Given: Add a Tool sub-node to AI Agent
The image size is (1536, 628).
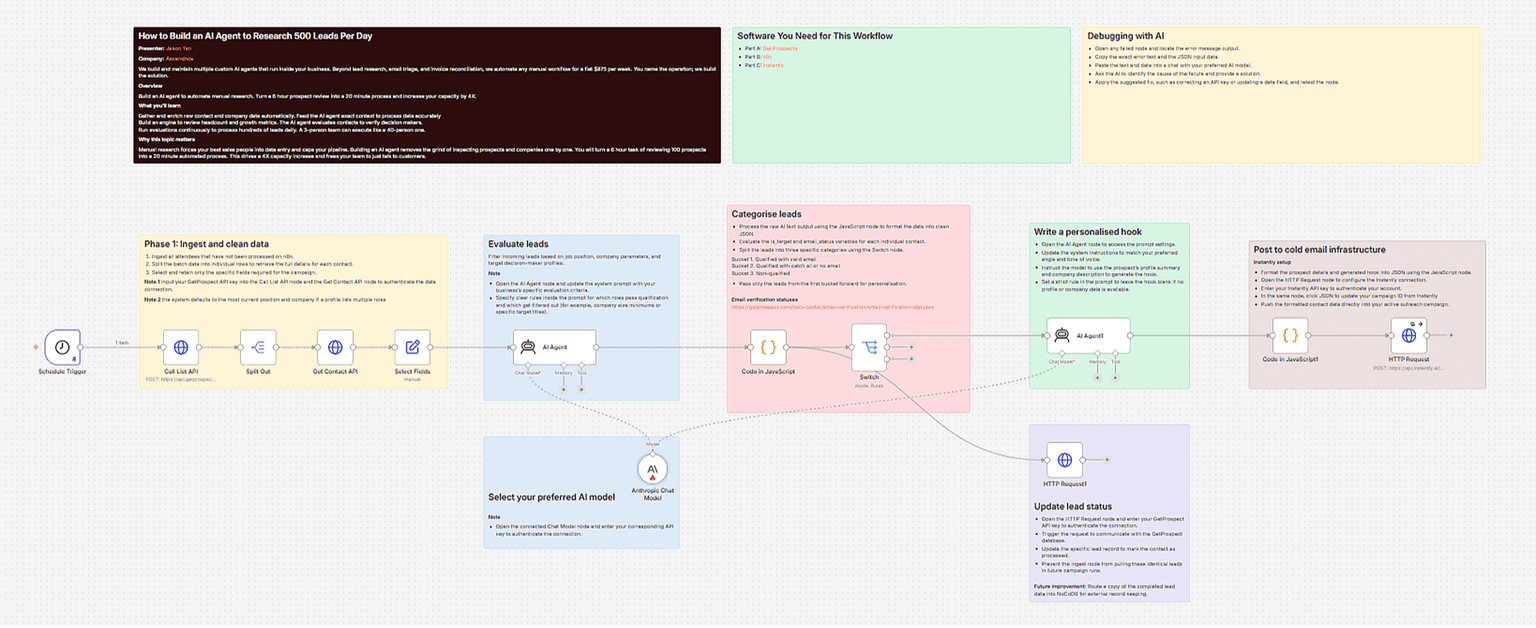Looking at the screenshot, I should [x=581, y=389].
